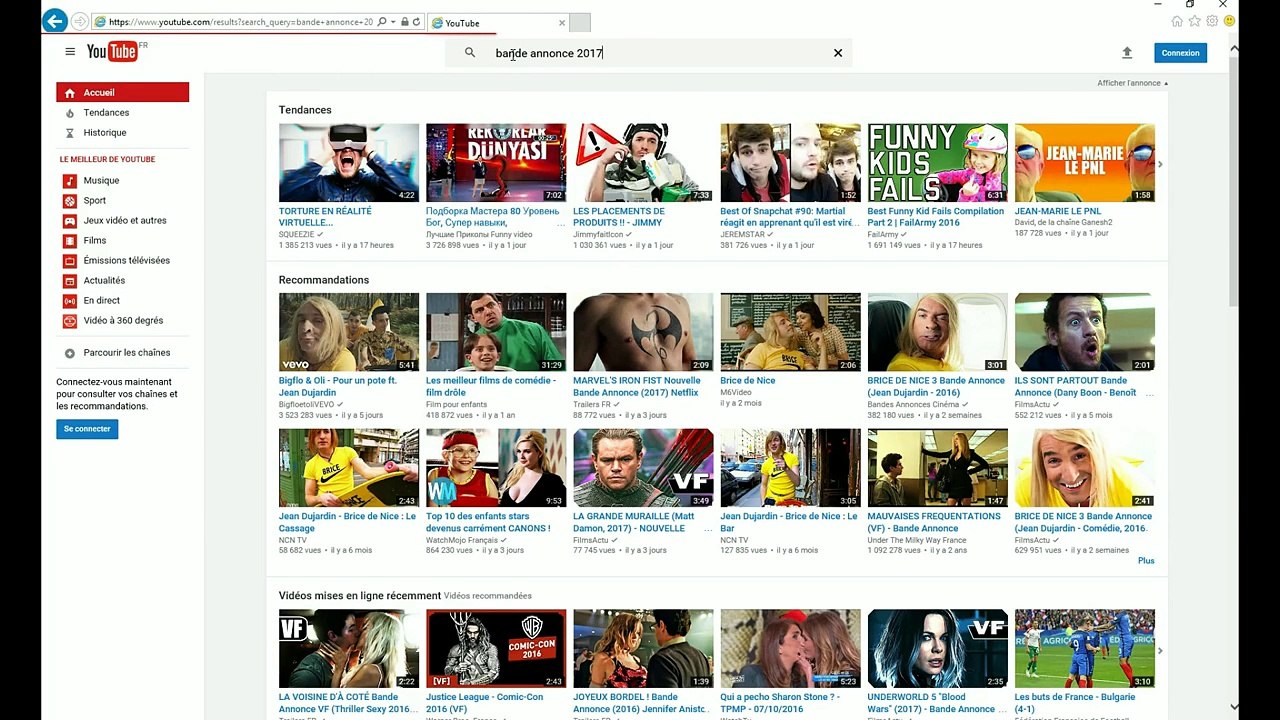Click the upload arrow icon
Image resolution: width=1280 pixels, height=720 pixels.
point(1127,53)
